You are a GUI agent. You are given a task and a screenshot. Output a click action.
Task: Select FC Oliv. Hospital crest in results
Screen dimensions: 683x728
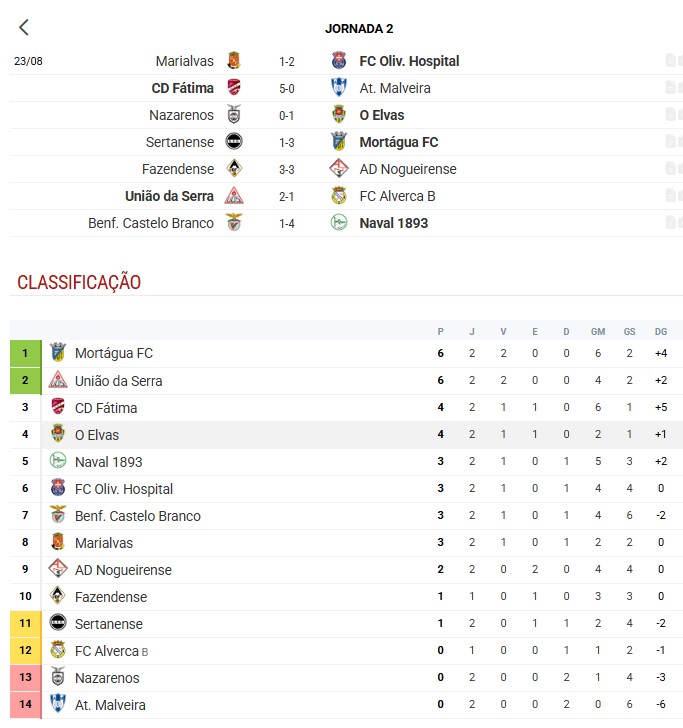pos(339,61)
